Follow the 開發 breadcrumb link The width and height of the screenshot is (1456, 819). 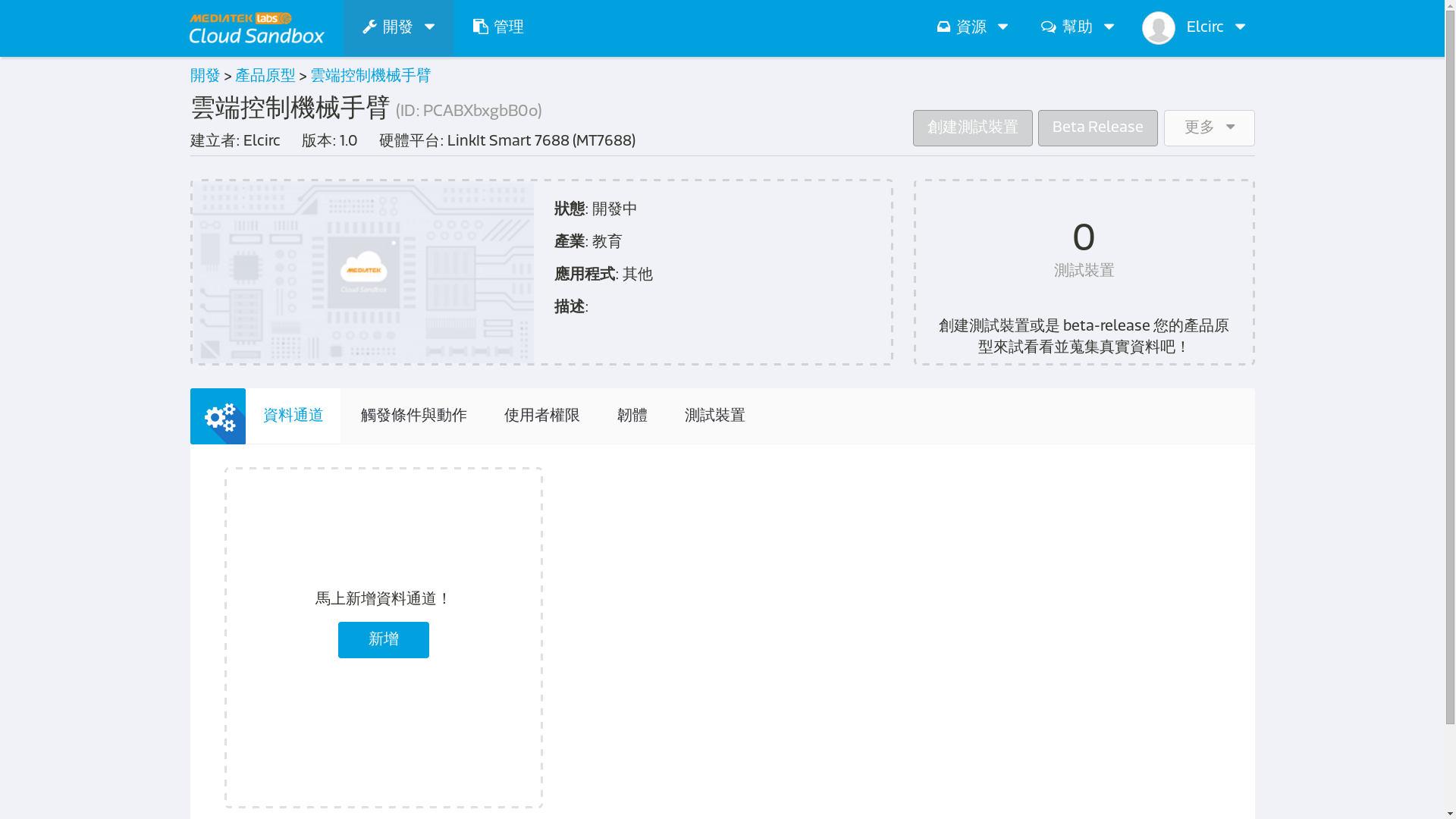[205, 76]
